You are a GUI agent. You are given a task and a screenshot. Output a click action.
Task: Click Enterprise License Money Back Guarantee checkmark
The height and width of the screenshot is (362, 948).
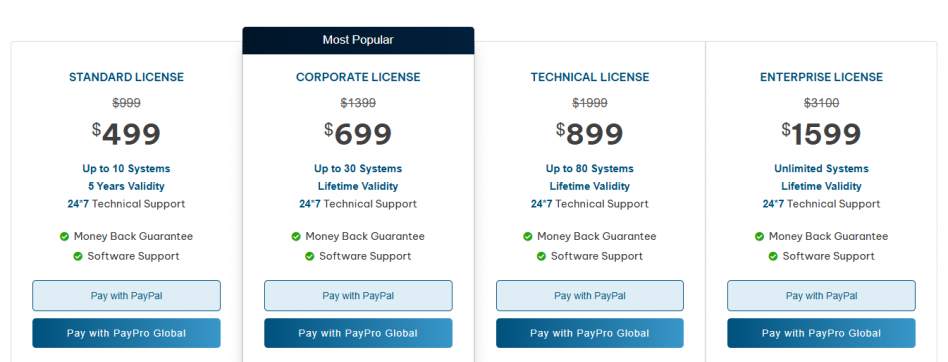click(759, 236)
